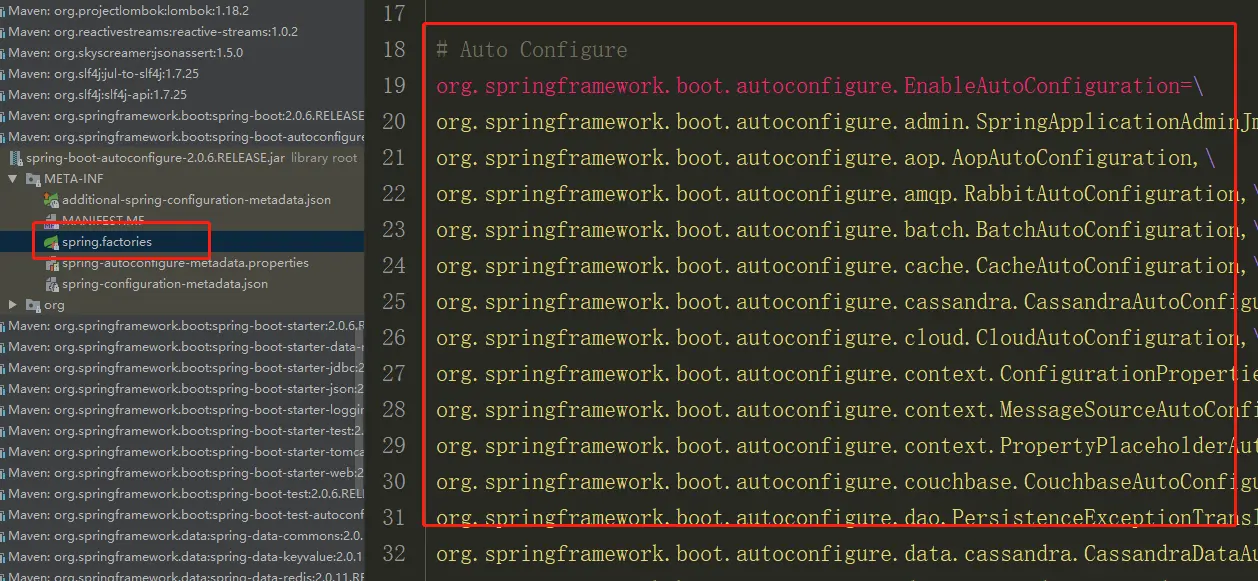Click the cloud.CloudAutoConfiguration code line
The height and width of the screenshot is (581, 1258).
pyautogui.click(x=847, y=338)
